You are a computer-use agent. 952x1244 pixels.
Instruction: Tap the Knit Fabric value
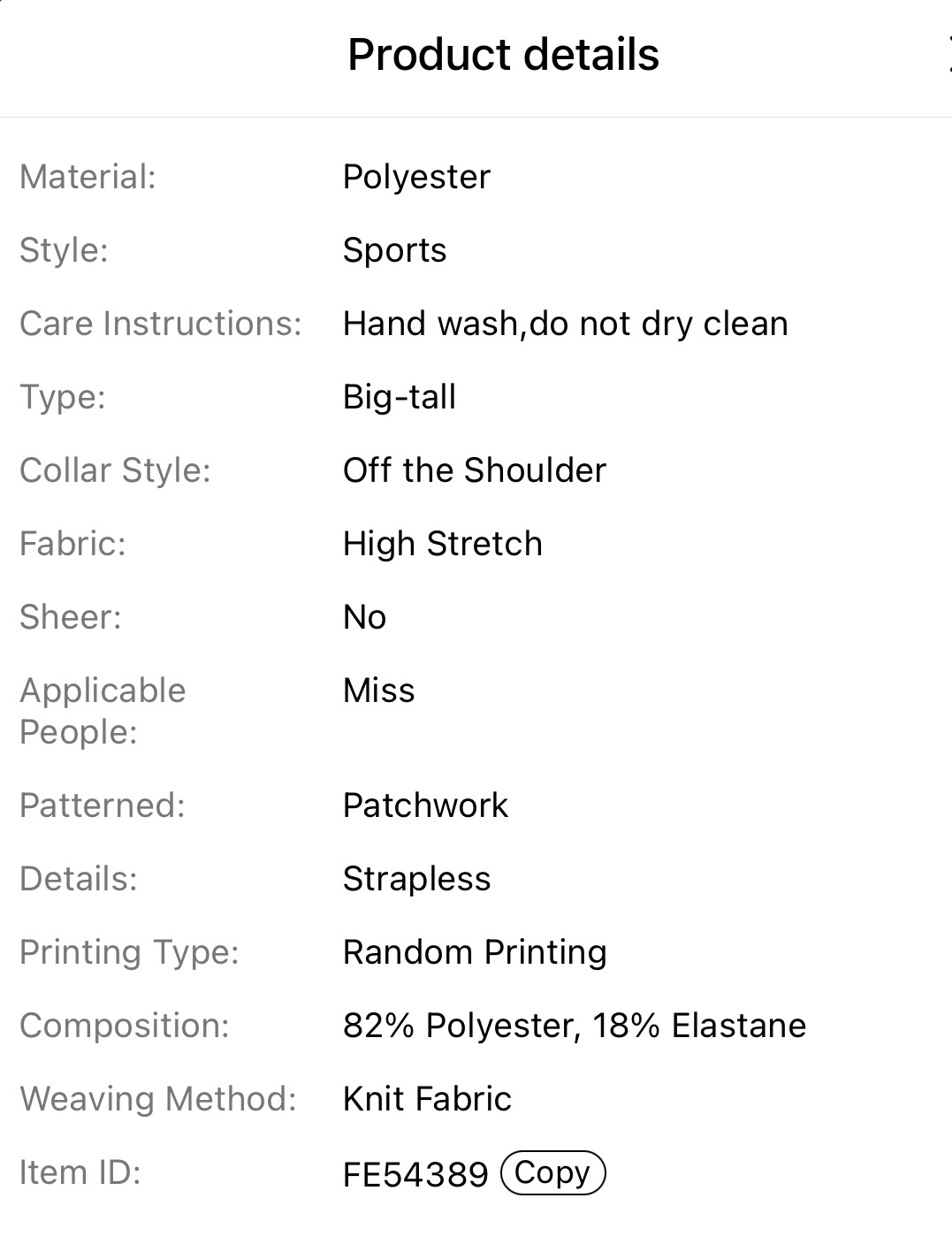click(427, 1099)
